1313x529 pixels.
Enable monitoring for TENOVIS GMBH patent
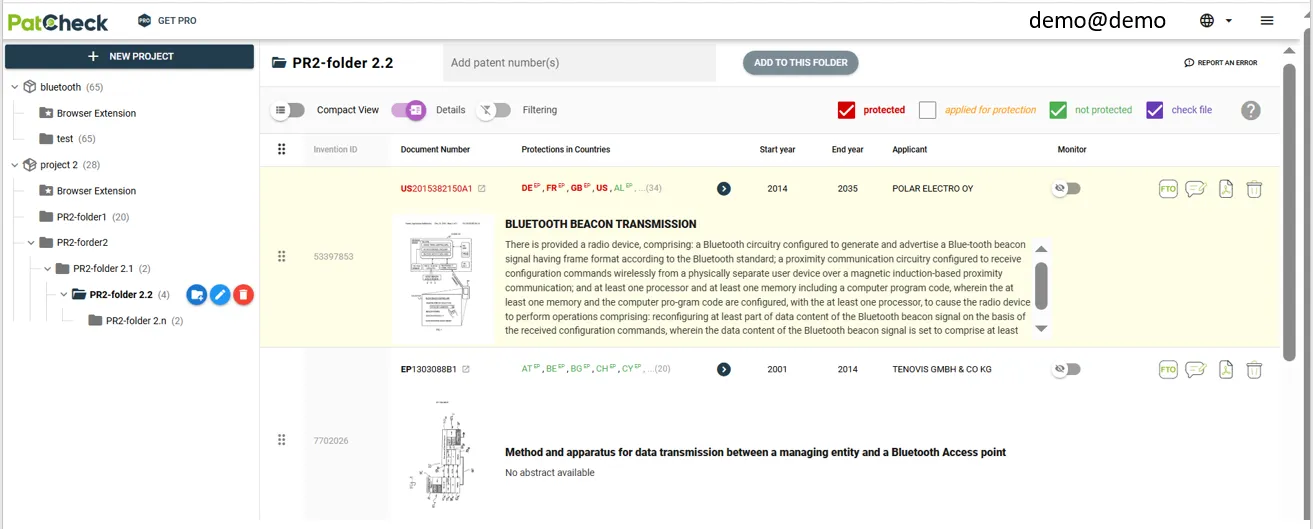(1067, 369)
